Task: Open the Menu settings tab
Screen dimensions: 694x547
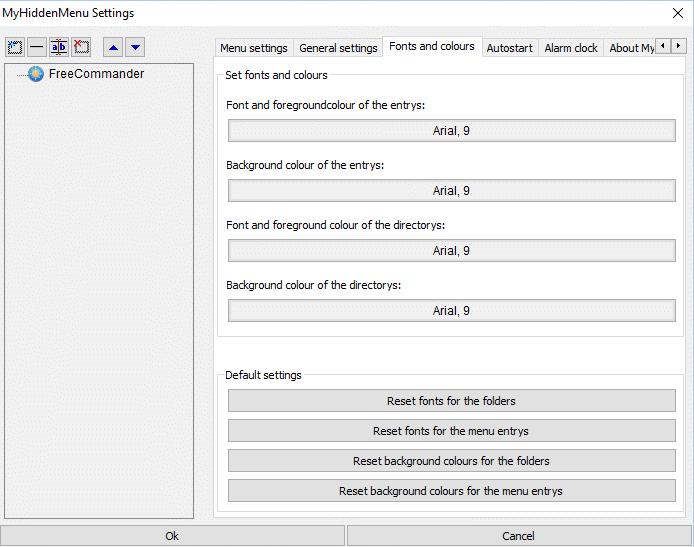Action: click(254, 48)
